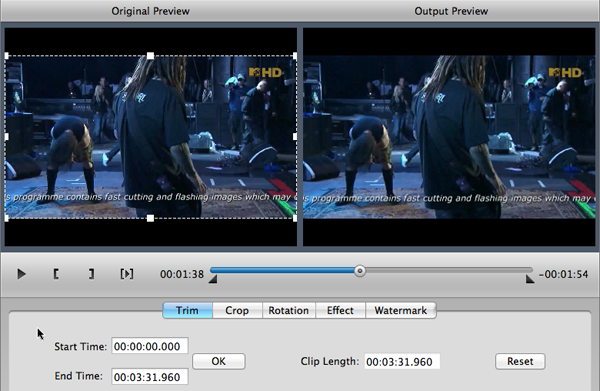
Task: Click the top-left crop corner handle
Action: click(7, 56)
